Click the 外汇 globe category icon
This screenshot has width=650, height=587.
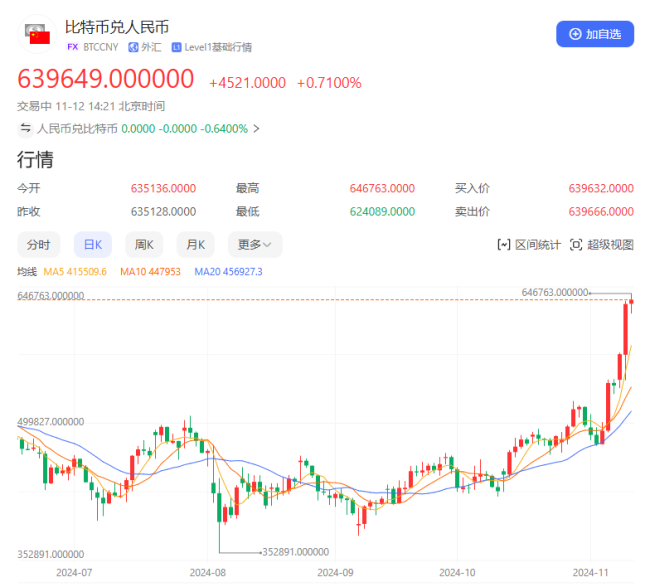click(x=133, y=47)
